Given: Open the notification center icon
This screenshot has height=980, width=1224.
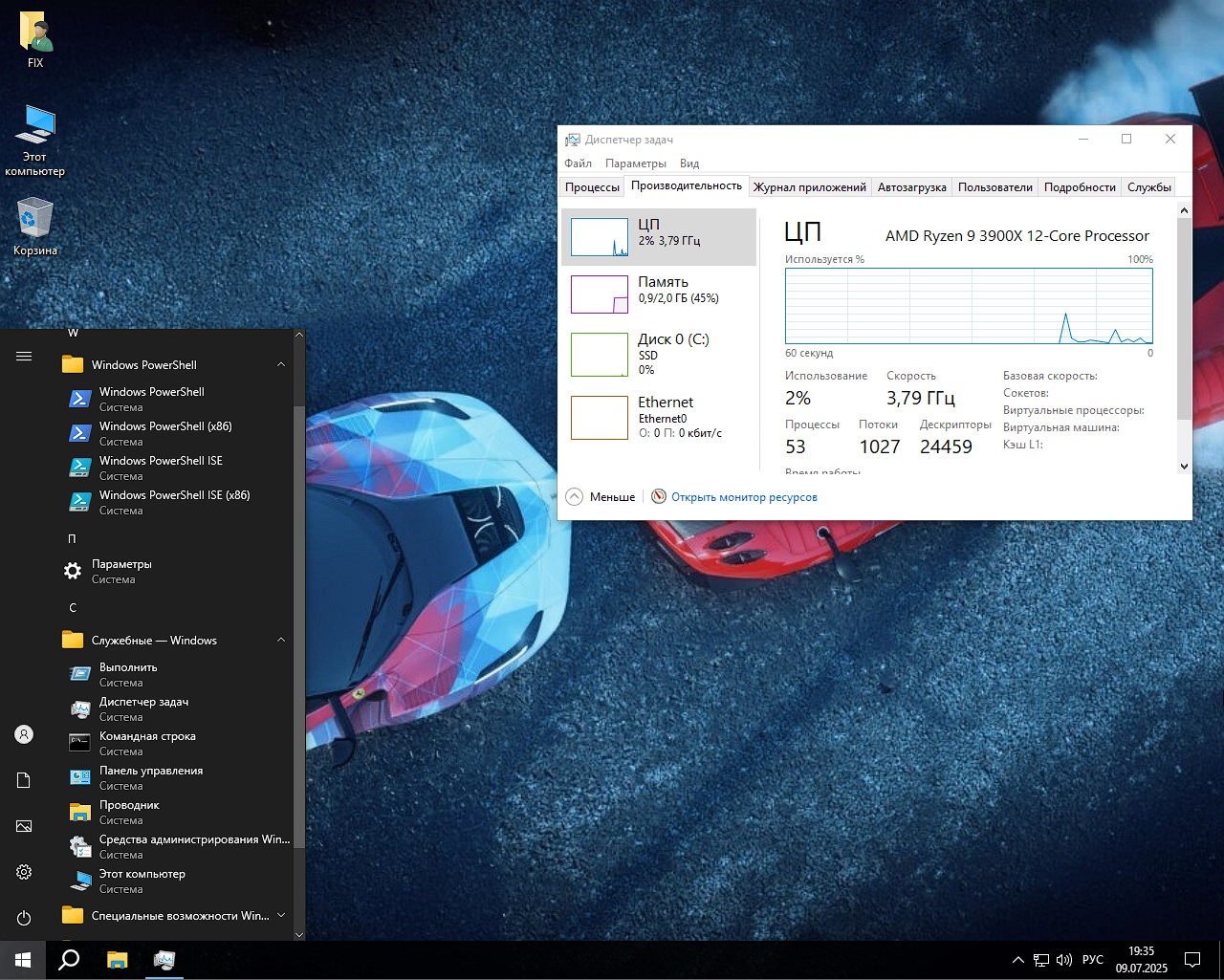Looking at the screenshot, I should (x=1192, y=960).
